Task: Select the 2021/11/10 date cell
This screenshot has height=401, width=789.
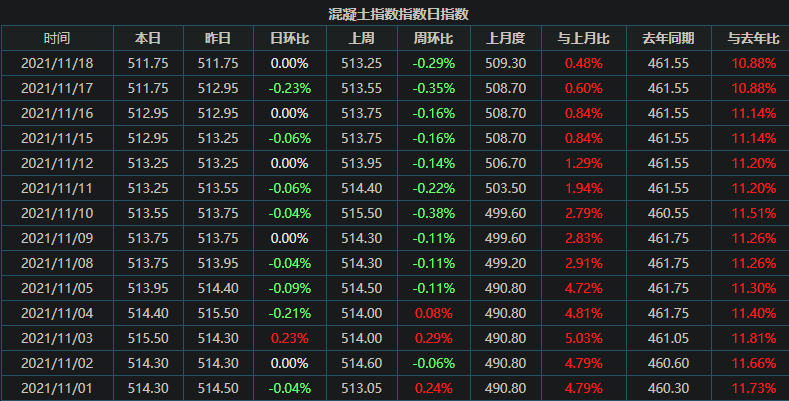Action: pos(57,213)
